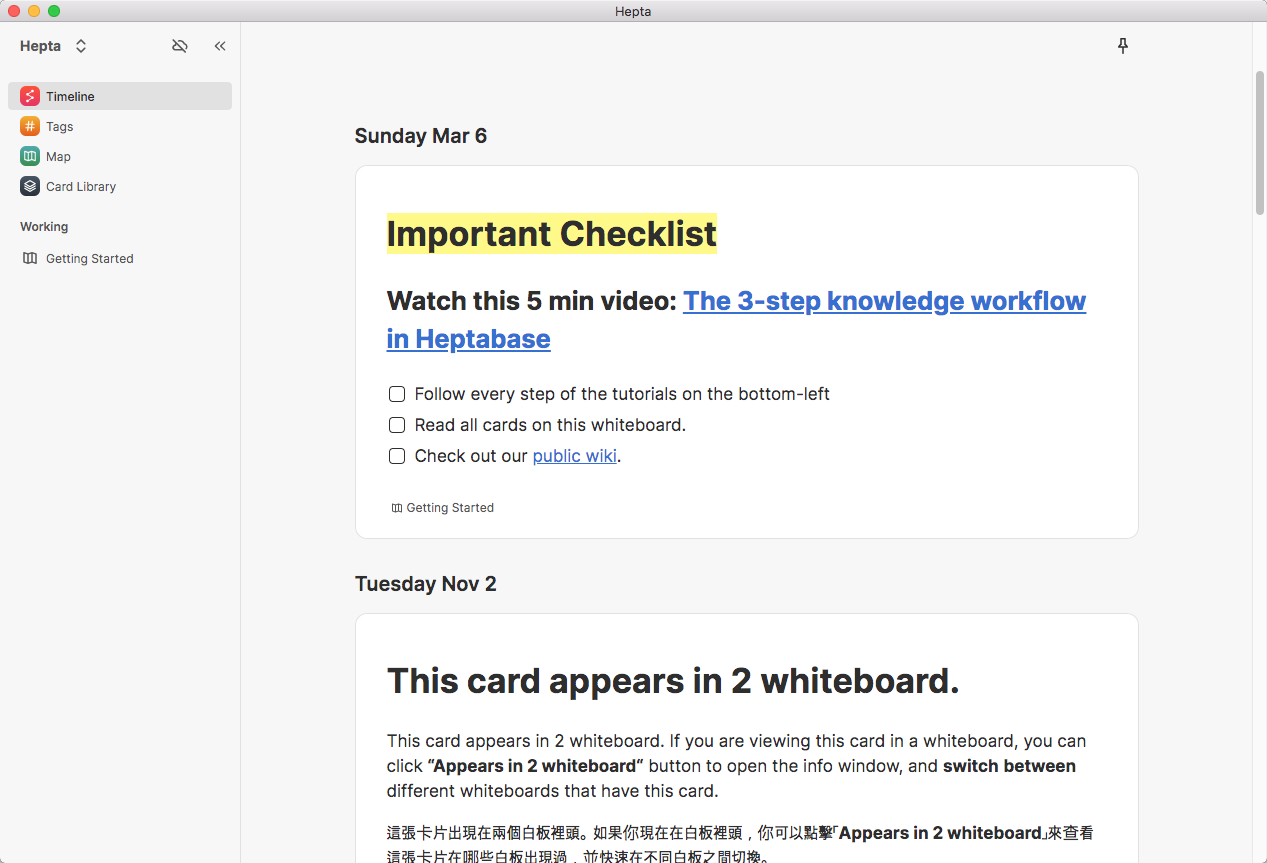The image size is (1267, 863).
Task: Click the 'Sunday Mar 6' date heading
Action: click(421, 136)
